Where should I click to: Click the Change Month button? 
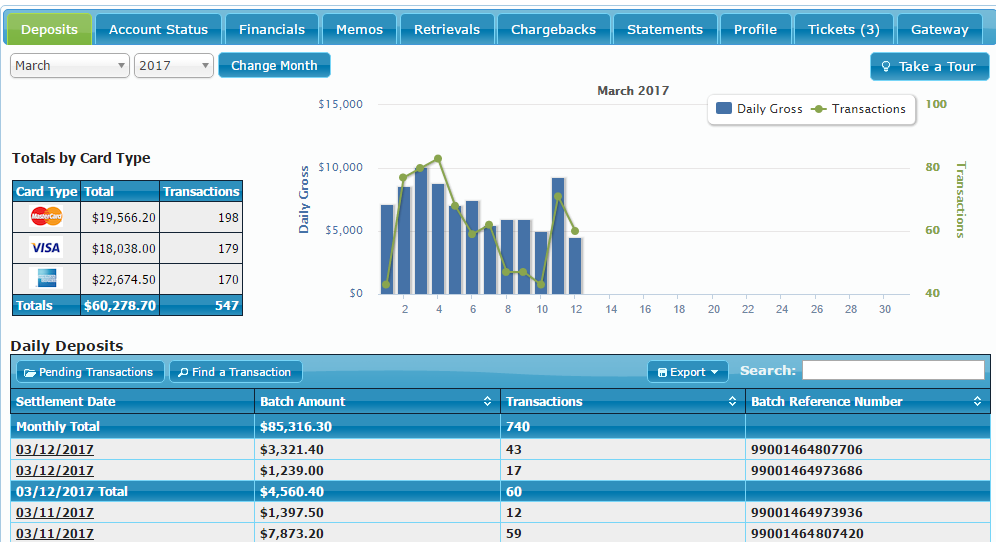(274, 66)
